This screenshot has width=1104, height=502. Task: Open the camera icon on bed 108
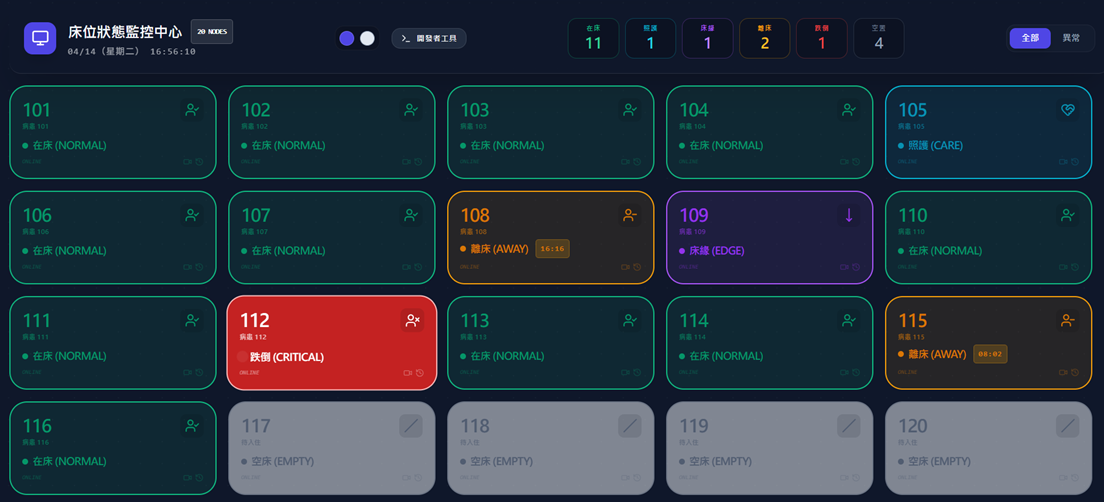click(625, 267)
